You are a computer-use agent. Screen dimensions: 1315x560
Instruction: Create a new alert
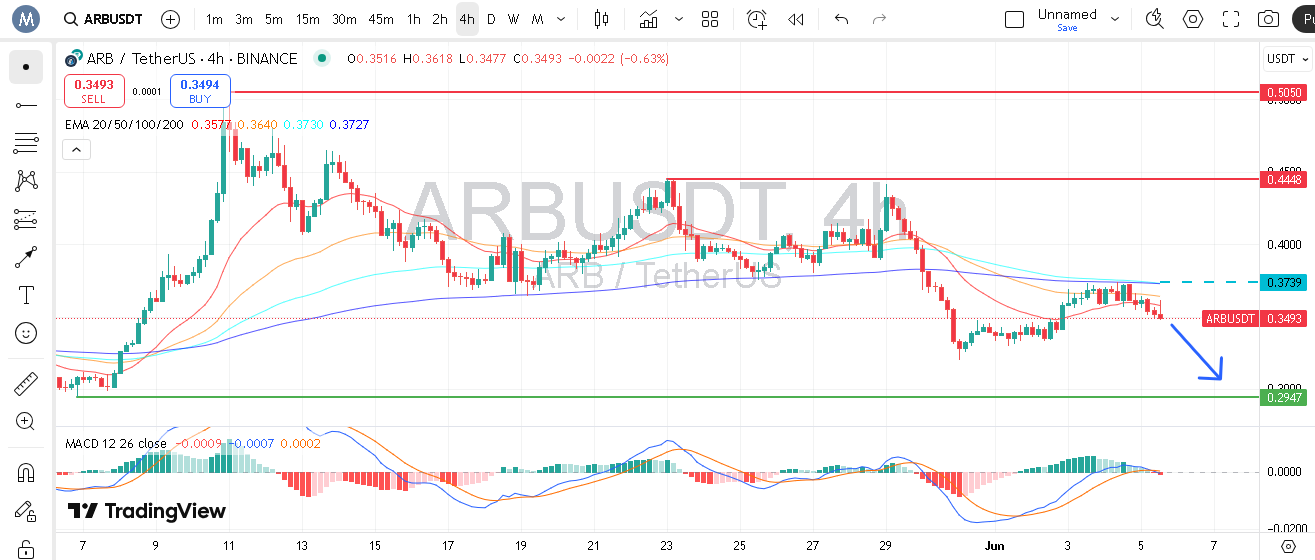[757, 19]
